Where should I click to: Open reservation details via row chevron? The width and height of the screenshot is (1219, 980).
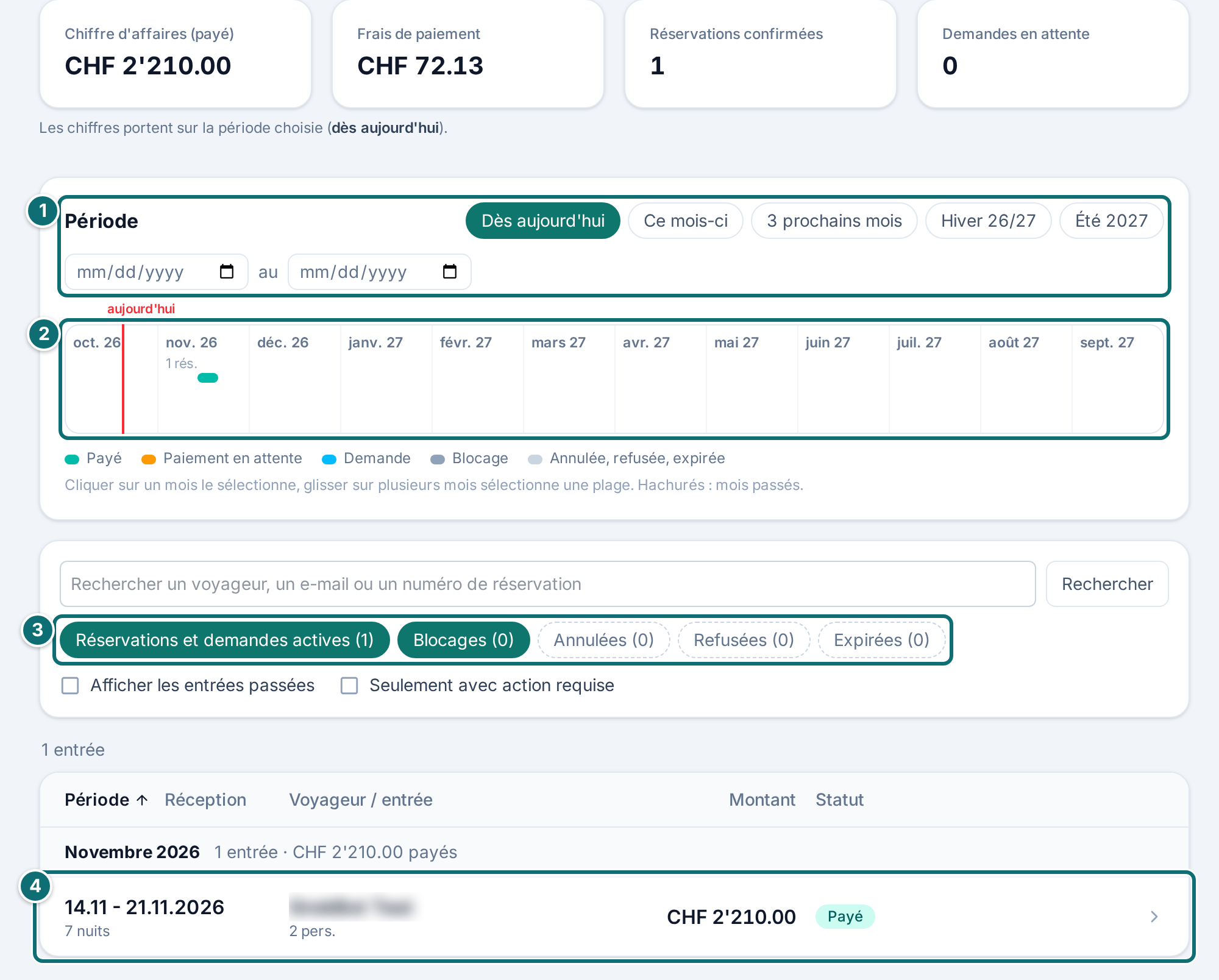pyautogui.click(x=1154, y=917)
